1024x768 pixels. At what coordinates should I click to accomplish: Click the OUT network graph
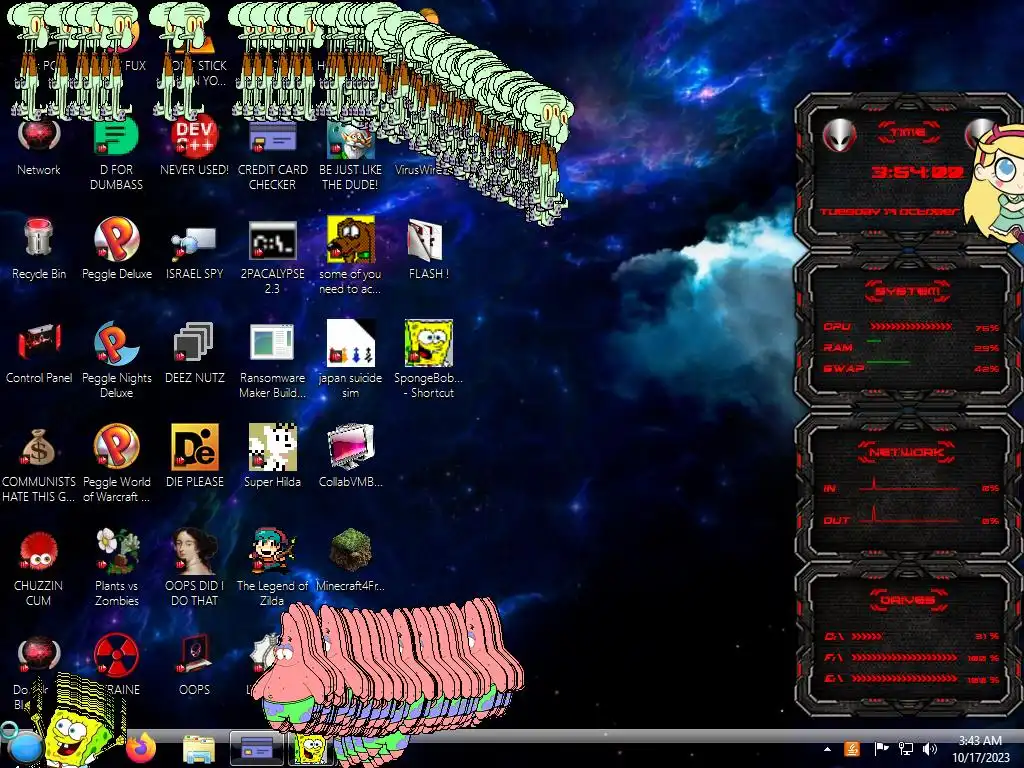pos(908,516)
